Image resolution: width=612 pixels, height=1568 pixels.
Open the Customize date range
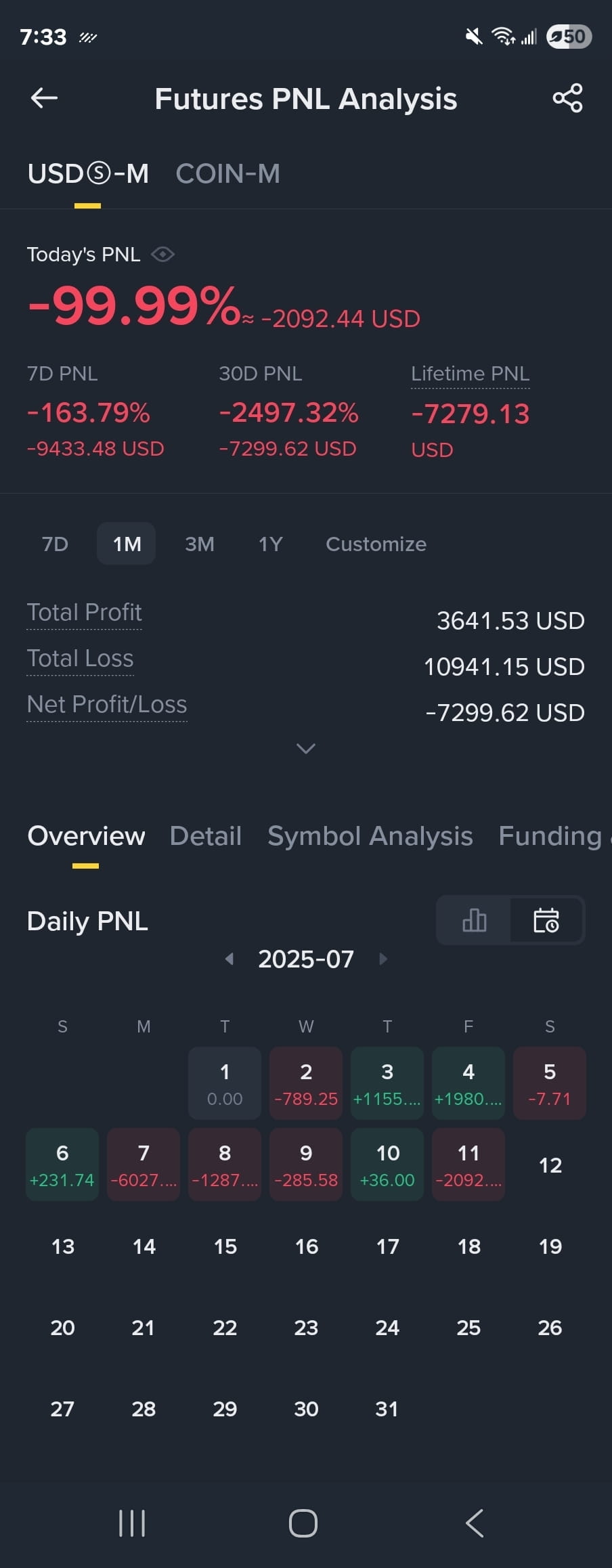(x=376, y=544)
